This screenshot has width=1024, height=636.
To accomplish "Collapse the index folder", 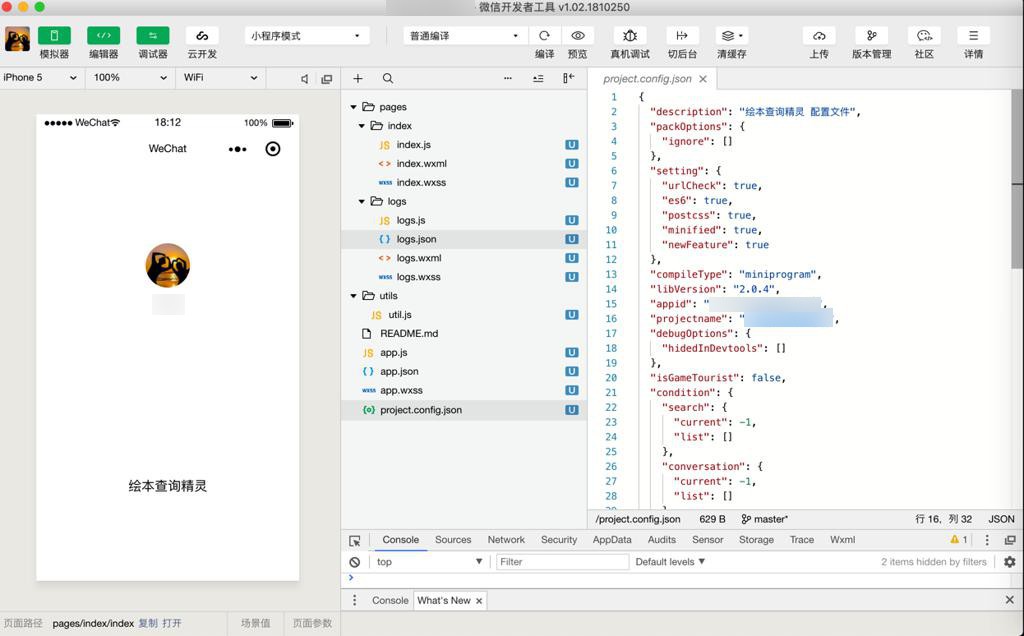I will (x=362, y=126).
